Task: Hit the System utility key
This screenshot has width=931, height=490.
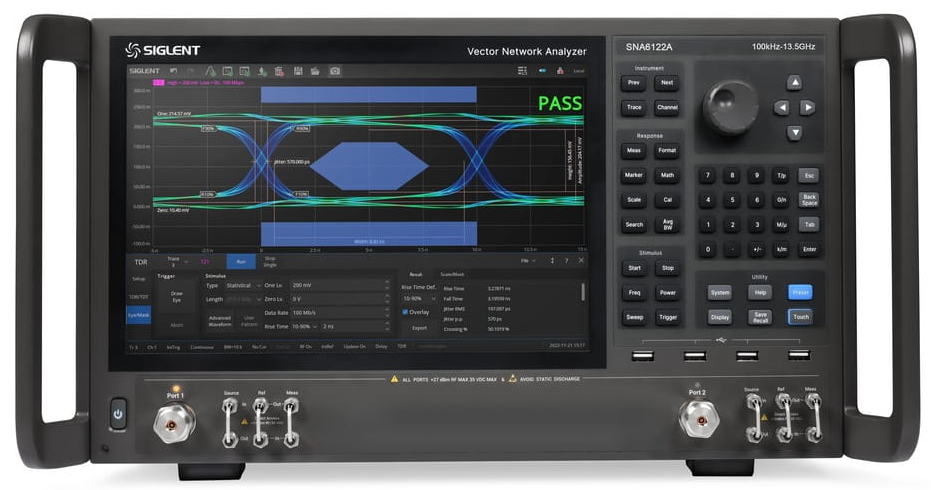Action: point(720,292)
